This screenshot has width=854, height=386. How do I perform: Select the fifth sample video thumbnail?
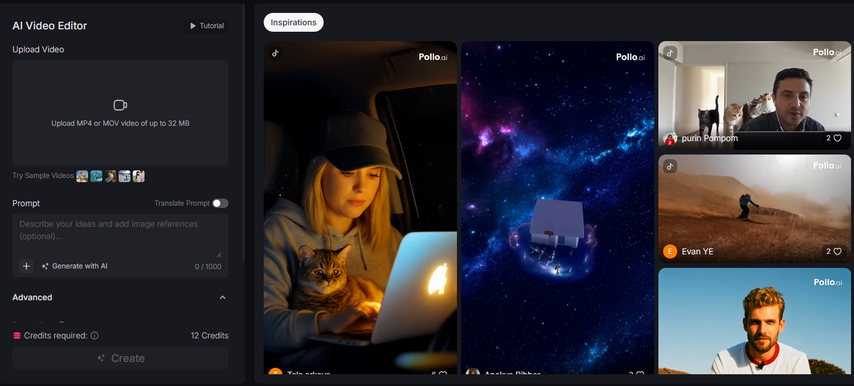tap(139, 176)
